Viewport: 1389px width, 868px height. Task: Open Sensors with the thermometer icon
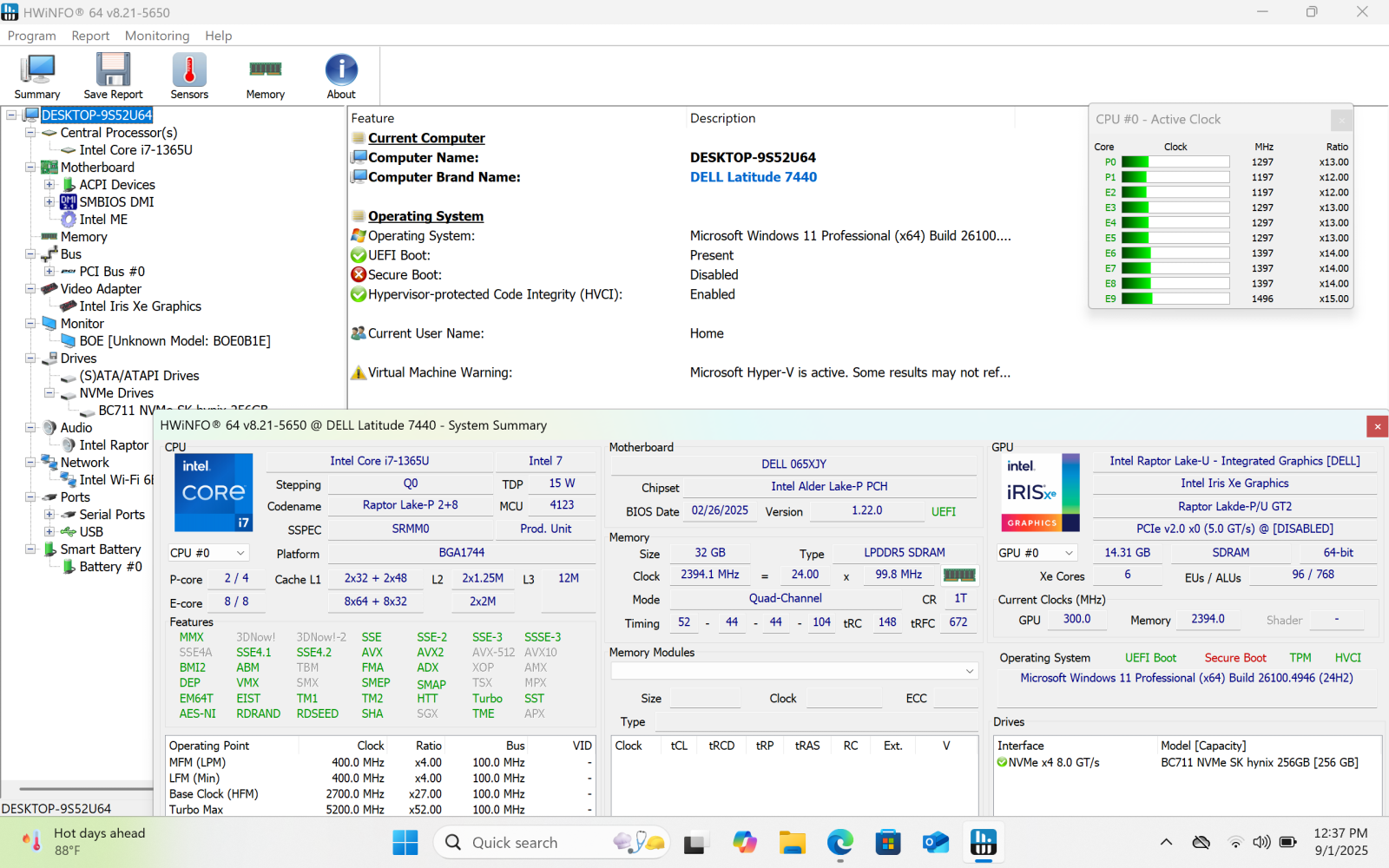pos(189,69)
